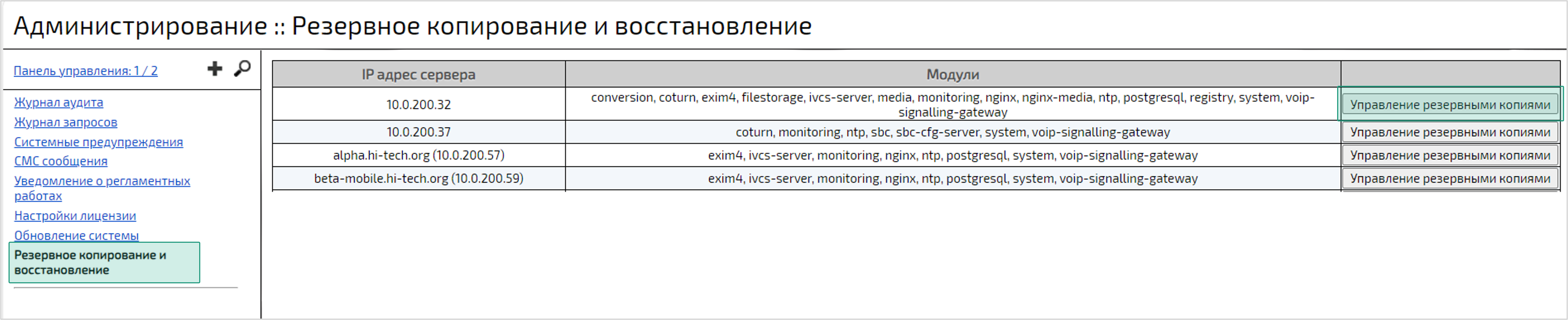Open the Панель управления: 1 / 2 link
The image size is (1568, 320).
(86, 71)
